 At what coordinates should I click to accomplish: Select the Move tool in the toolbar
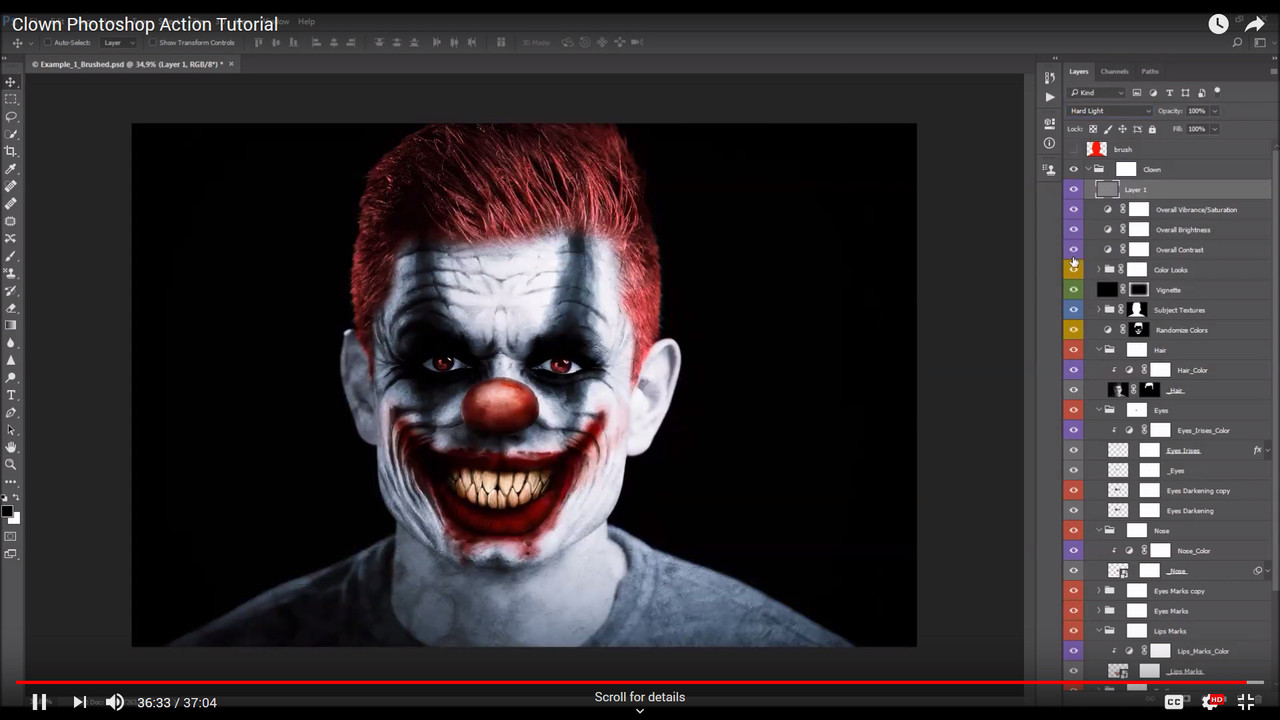click(11, 81)
